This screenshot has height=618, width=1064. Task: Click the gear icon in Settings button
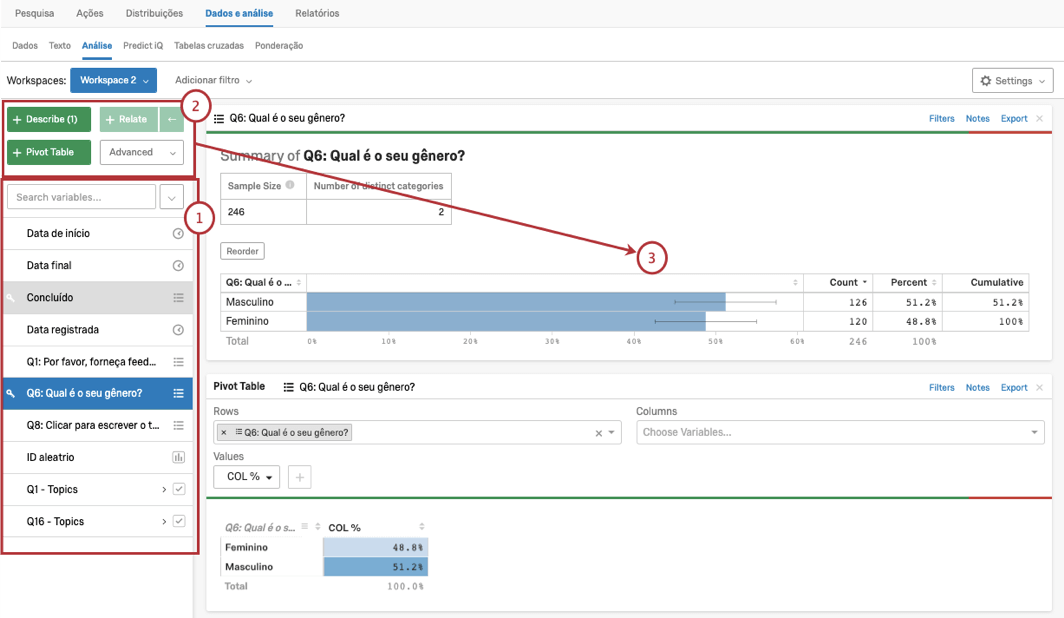coord(986,81)
